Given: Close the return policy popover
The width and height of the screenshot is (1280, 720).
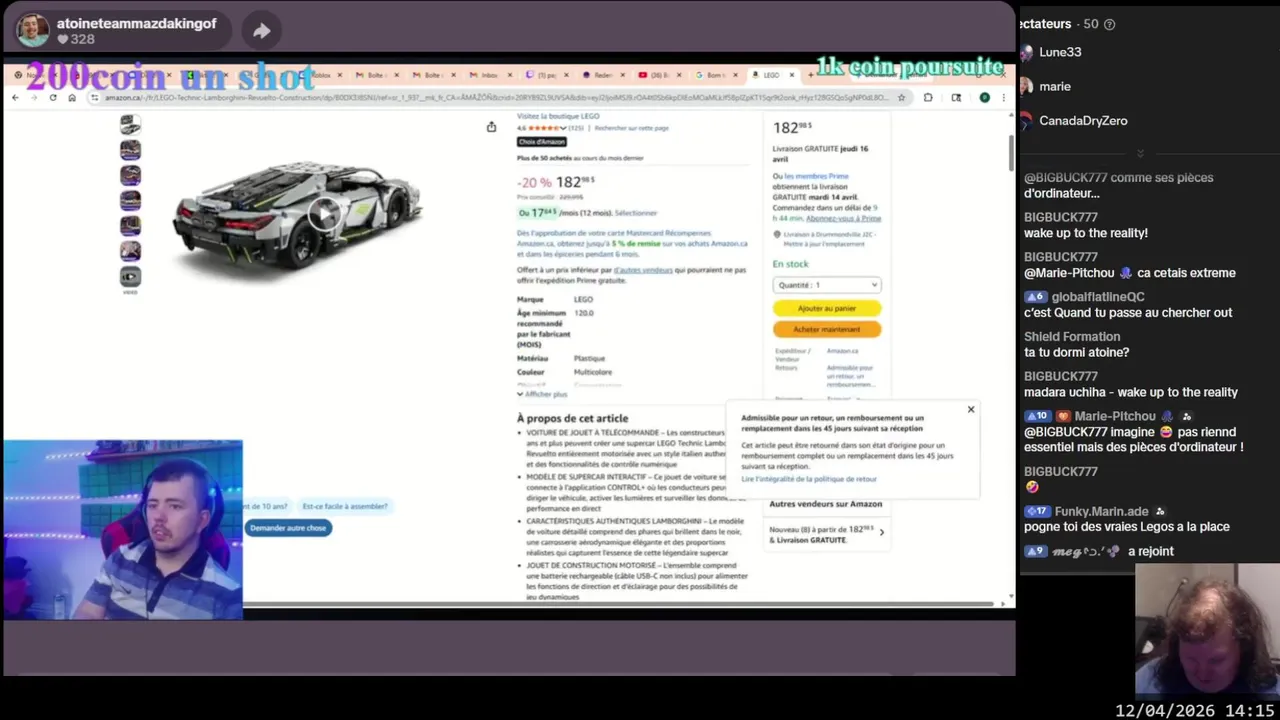Looking at the screenshot, I should pos(970,409).
